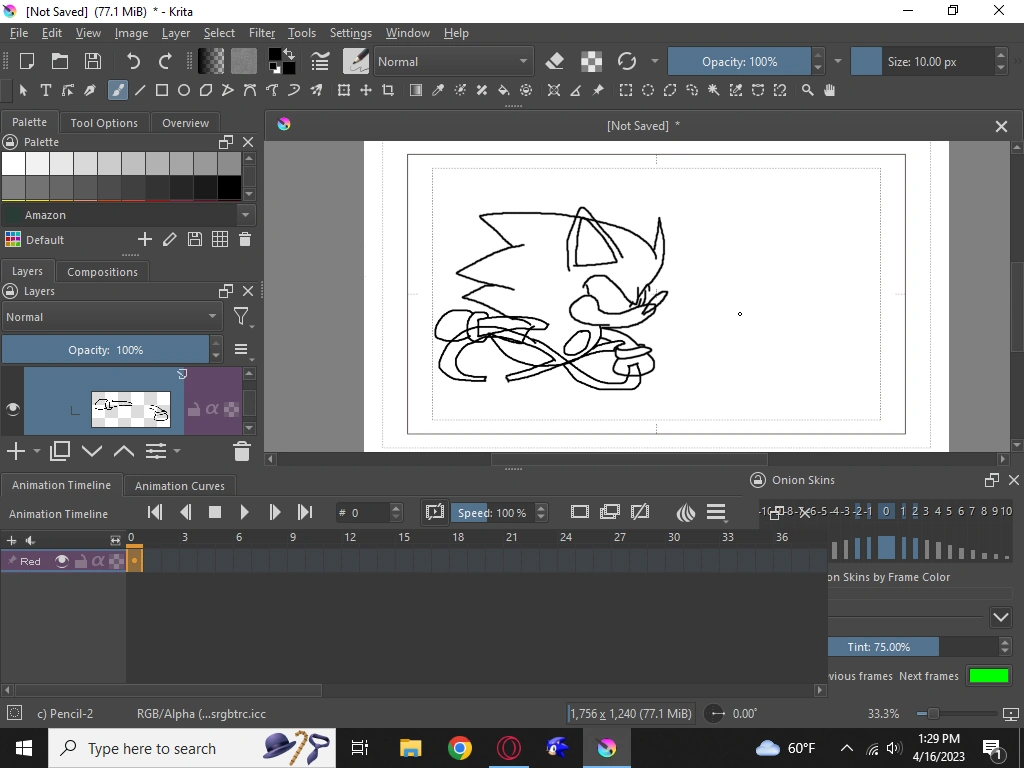The width and height of the screenshot is (1024, 768).
Task: Switch to the Animation Curves tab
Action: (x=179, y=485)
